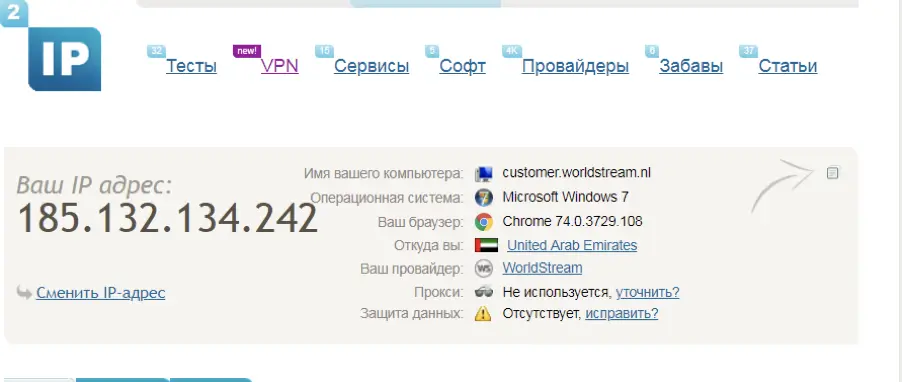This screenshot has height=382, width=902.
Task: Open the Софт menu item
Action: point(463,66)
